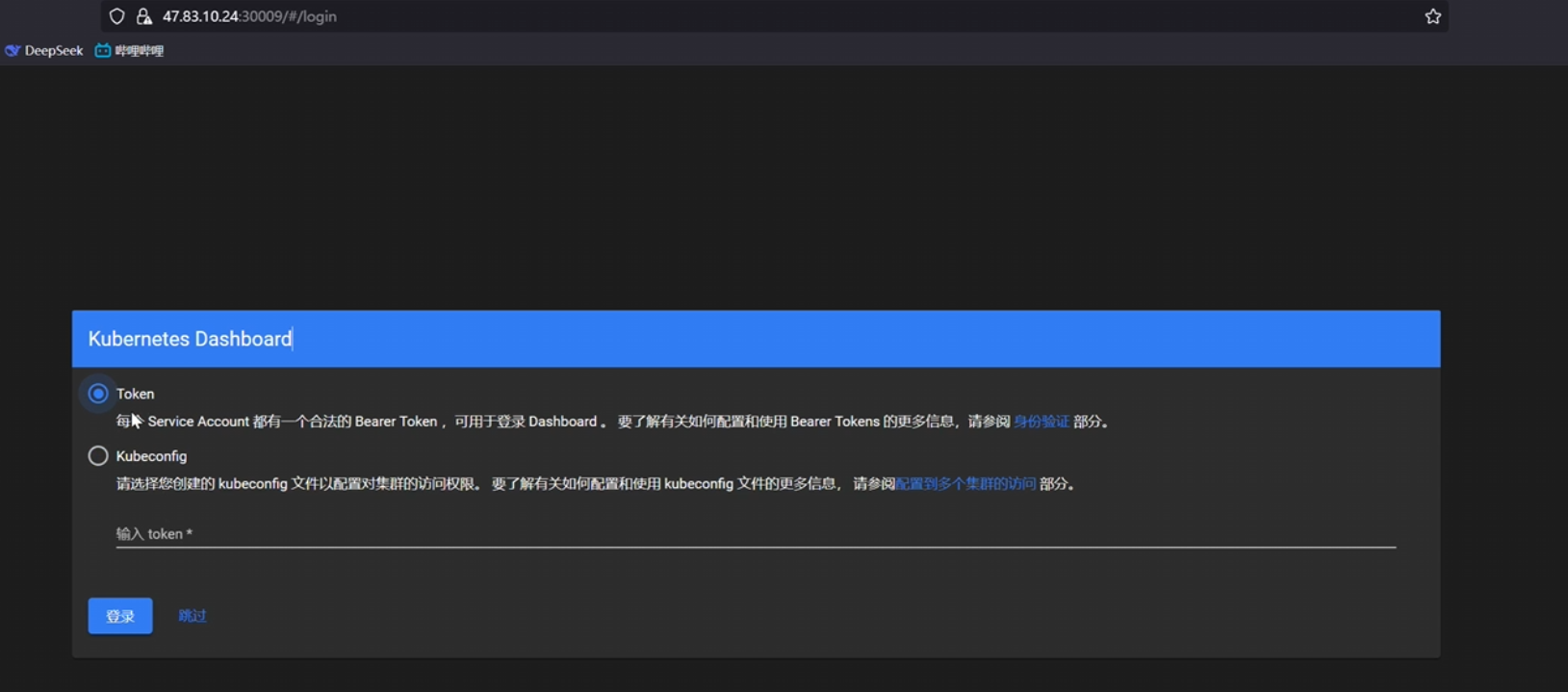This screenshot has width=1568, height=692.
Task: Click the Kubernetes Dashboard title text
Action: [190, 339]
